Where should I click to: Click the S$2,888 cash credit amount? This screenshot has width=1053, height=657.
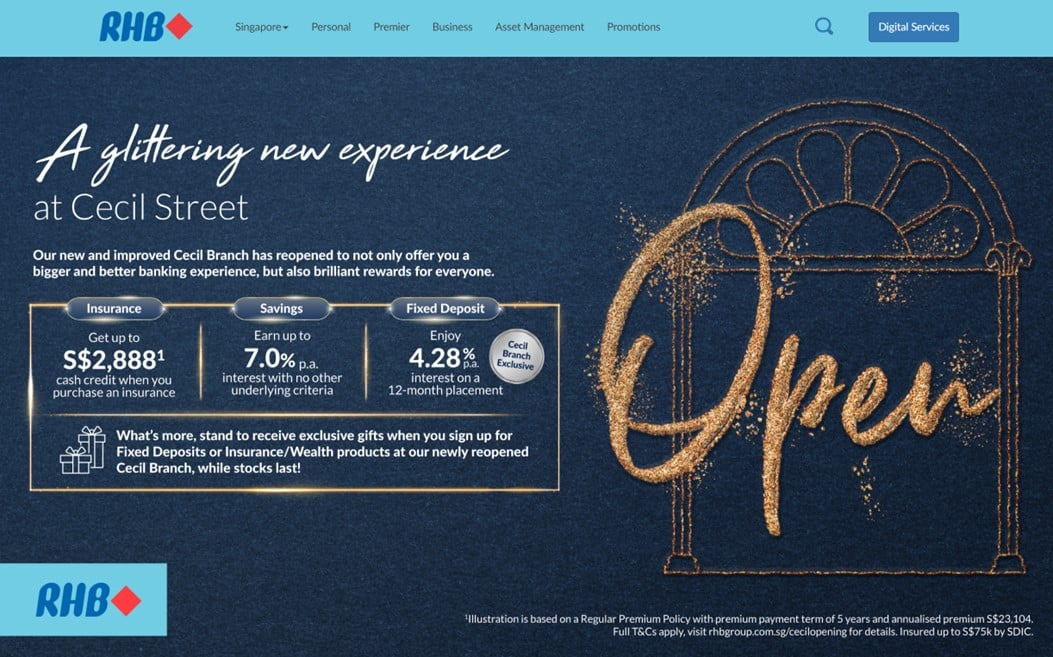click(x=113, y=360)
